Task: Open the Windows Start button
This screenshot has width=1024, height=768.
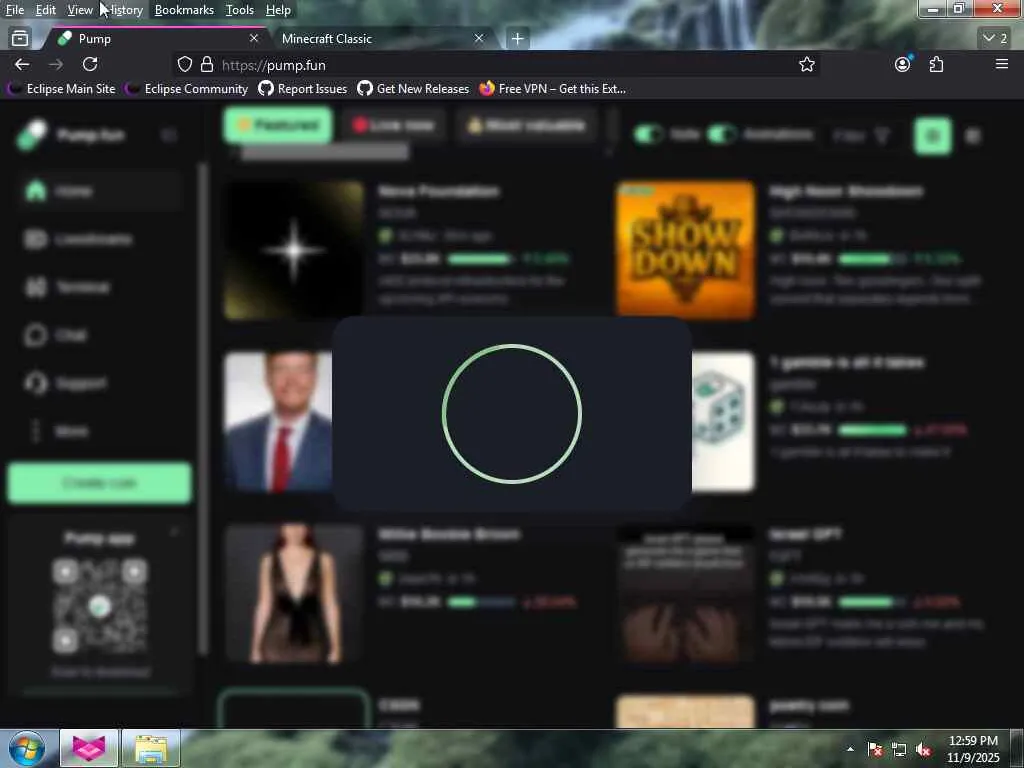Action: point(27,748)
